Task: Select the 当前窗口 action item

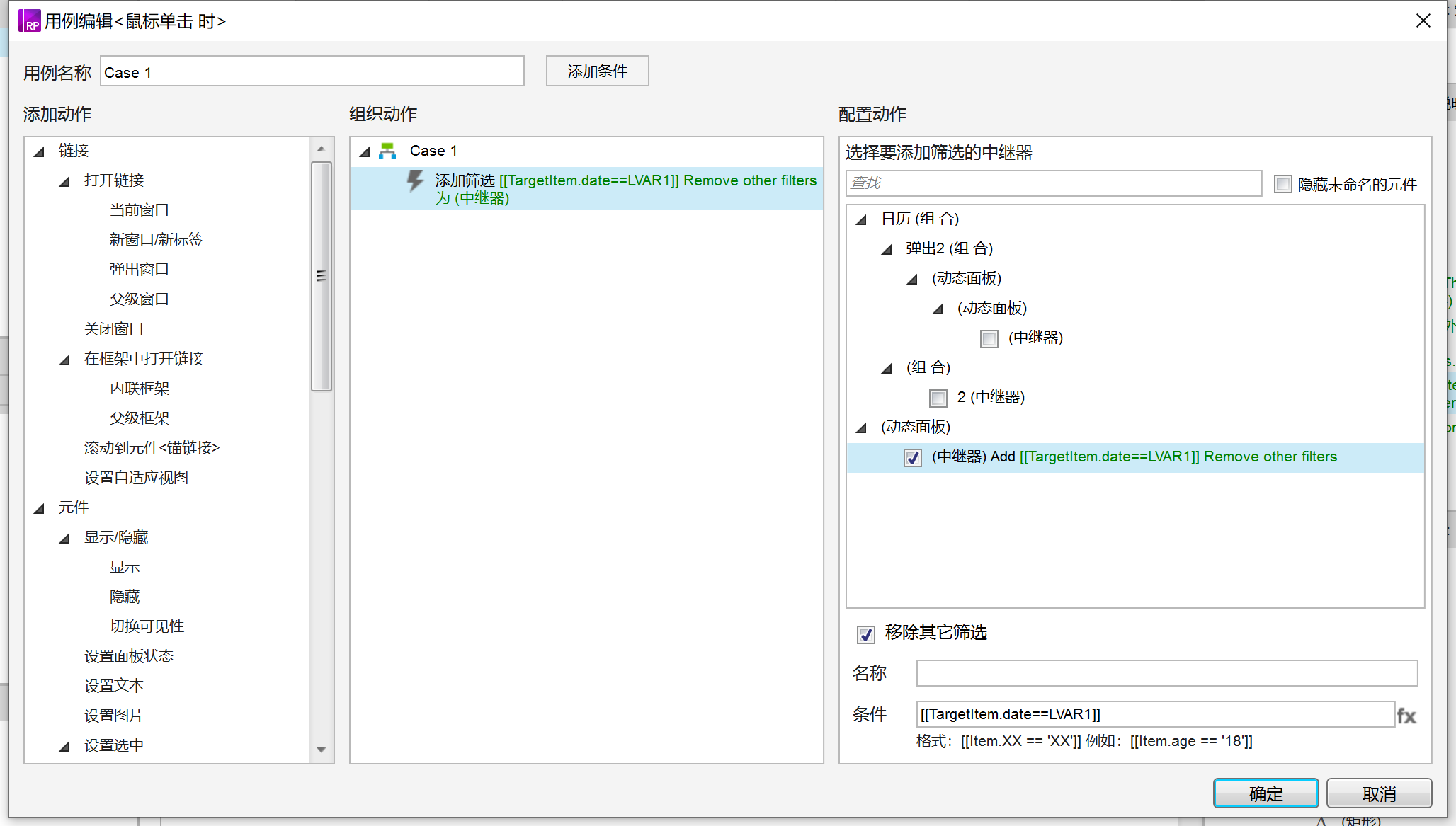Action: coord(139,210)
